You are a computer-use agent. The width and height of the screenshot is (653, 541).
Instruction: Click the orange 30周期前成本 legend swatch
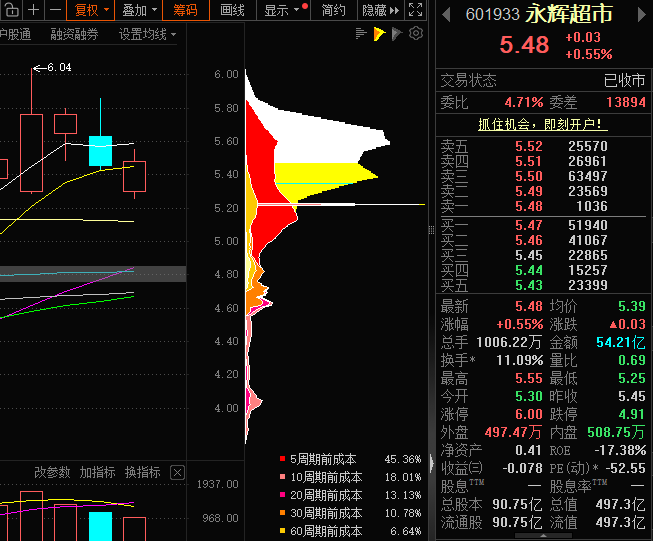point(282,513)
